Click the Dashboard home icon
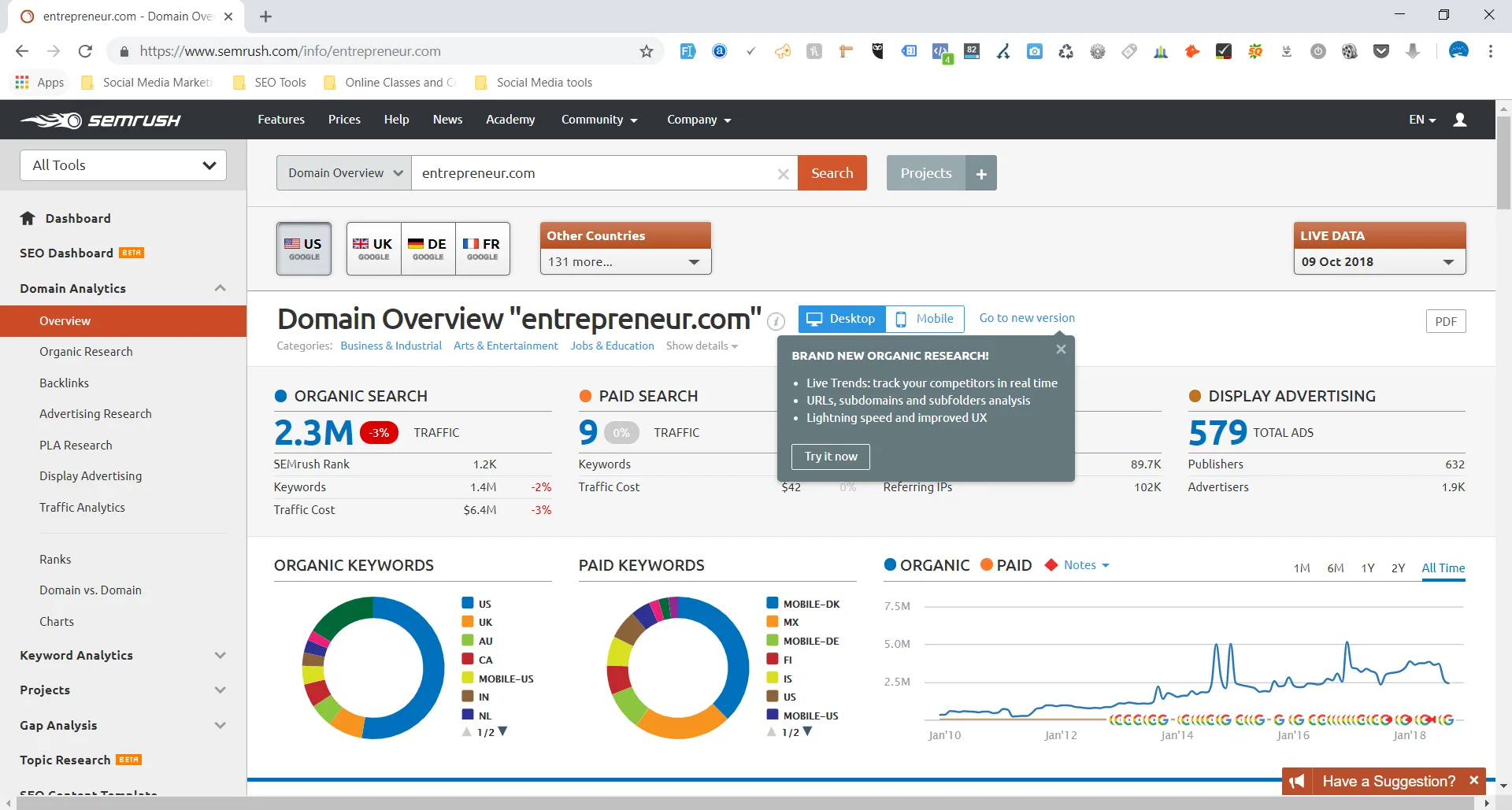 [28, 218]
